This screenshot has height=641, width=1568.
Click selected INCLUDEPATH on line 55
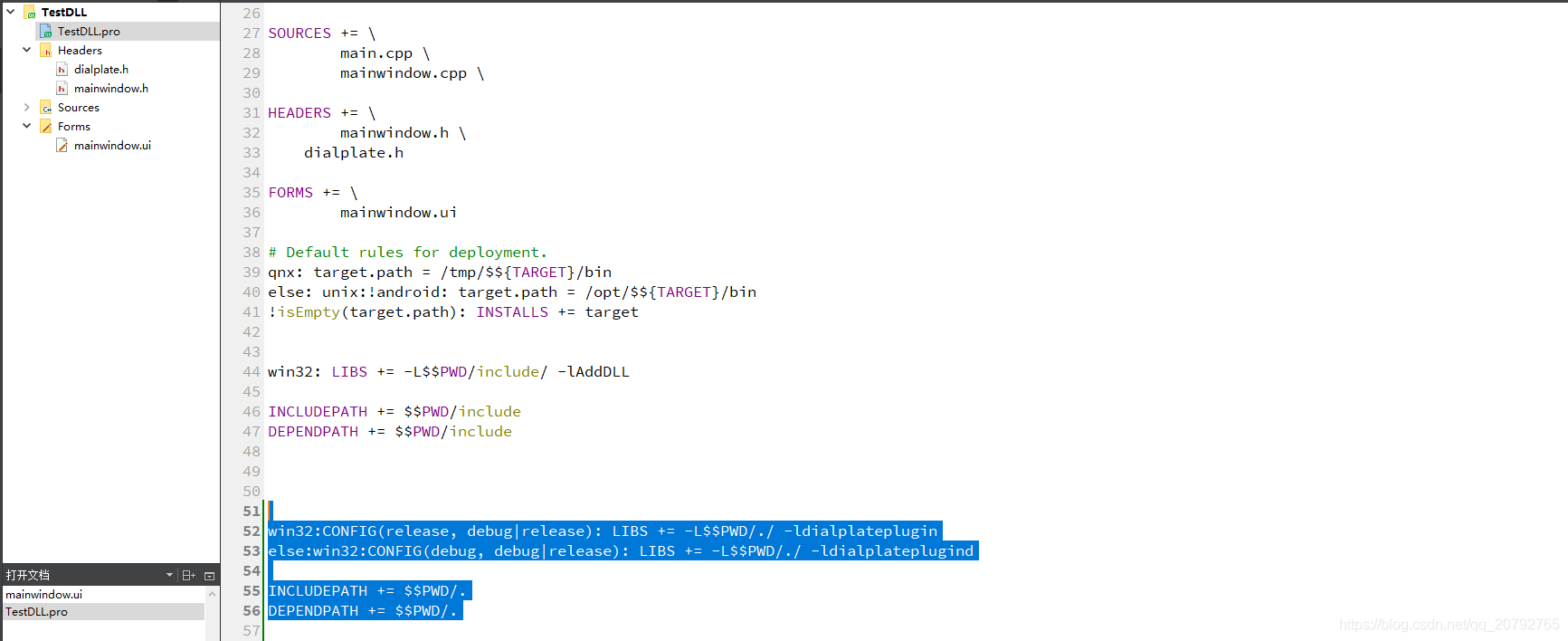(x=318, y=591)
